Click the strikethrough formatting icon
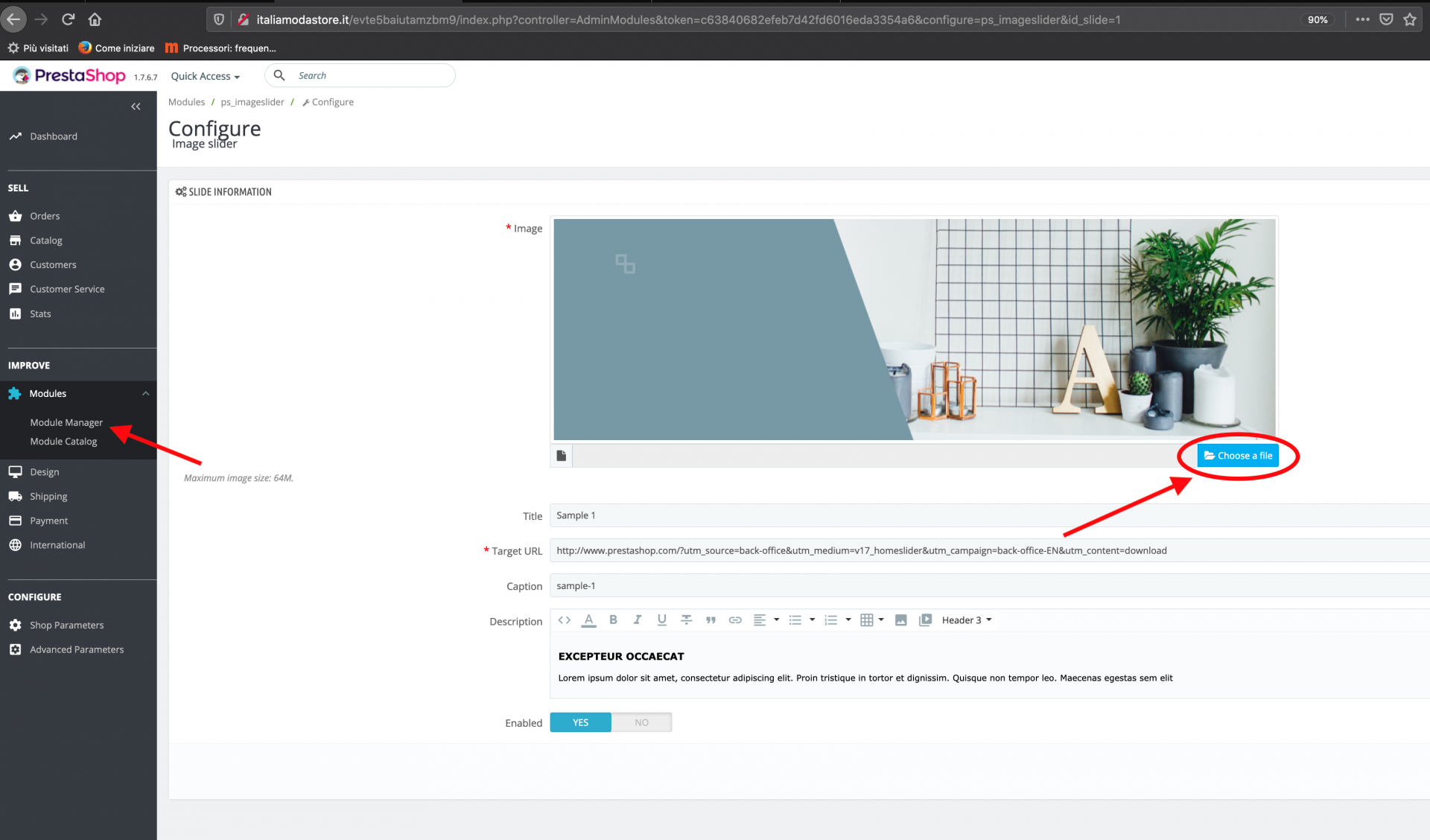This screenshot has height=840, width=1430. click(686, 620)
